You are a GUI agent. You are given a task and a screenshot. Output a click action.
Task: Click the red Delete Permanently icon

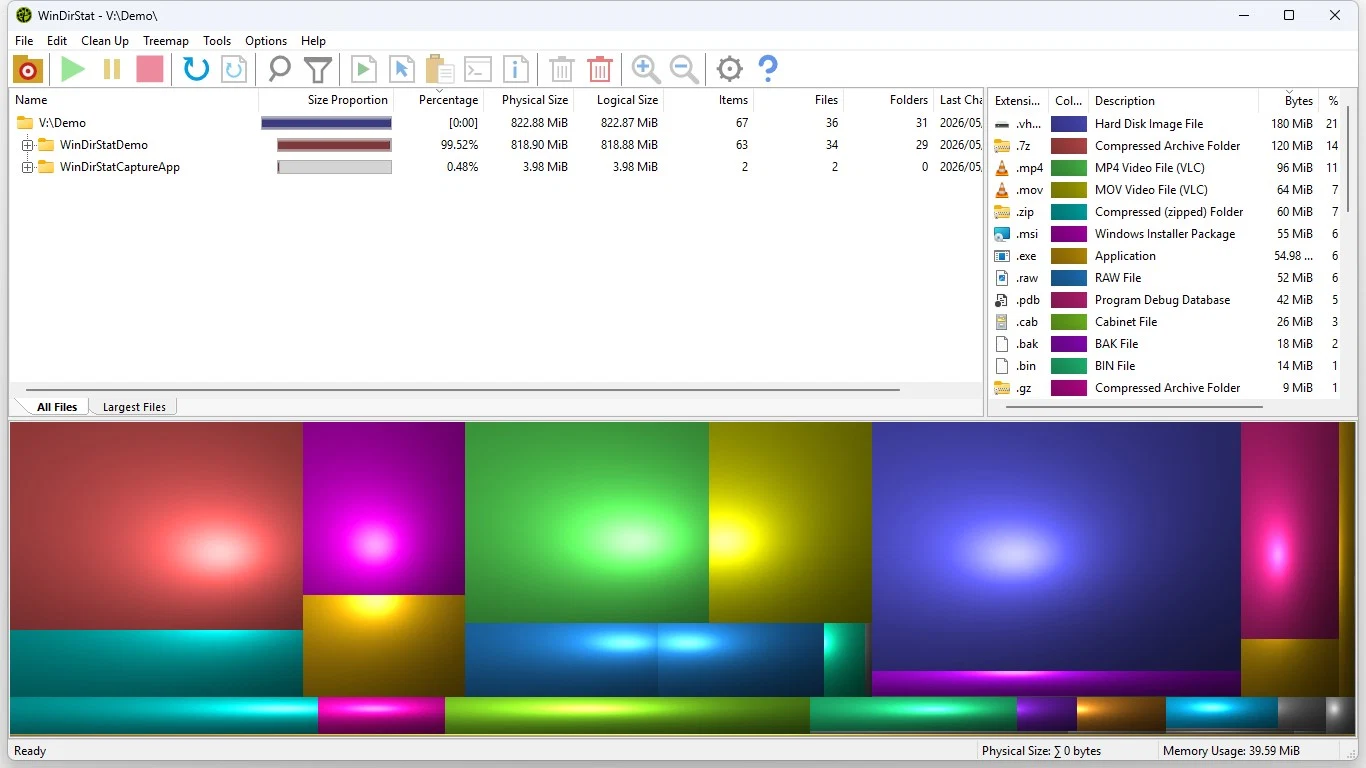600,69
